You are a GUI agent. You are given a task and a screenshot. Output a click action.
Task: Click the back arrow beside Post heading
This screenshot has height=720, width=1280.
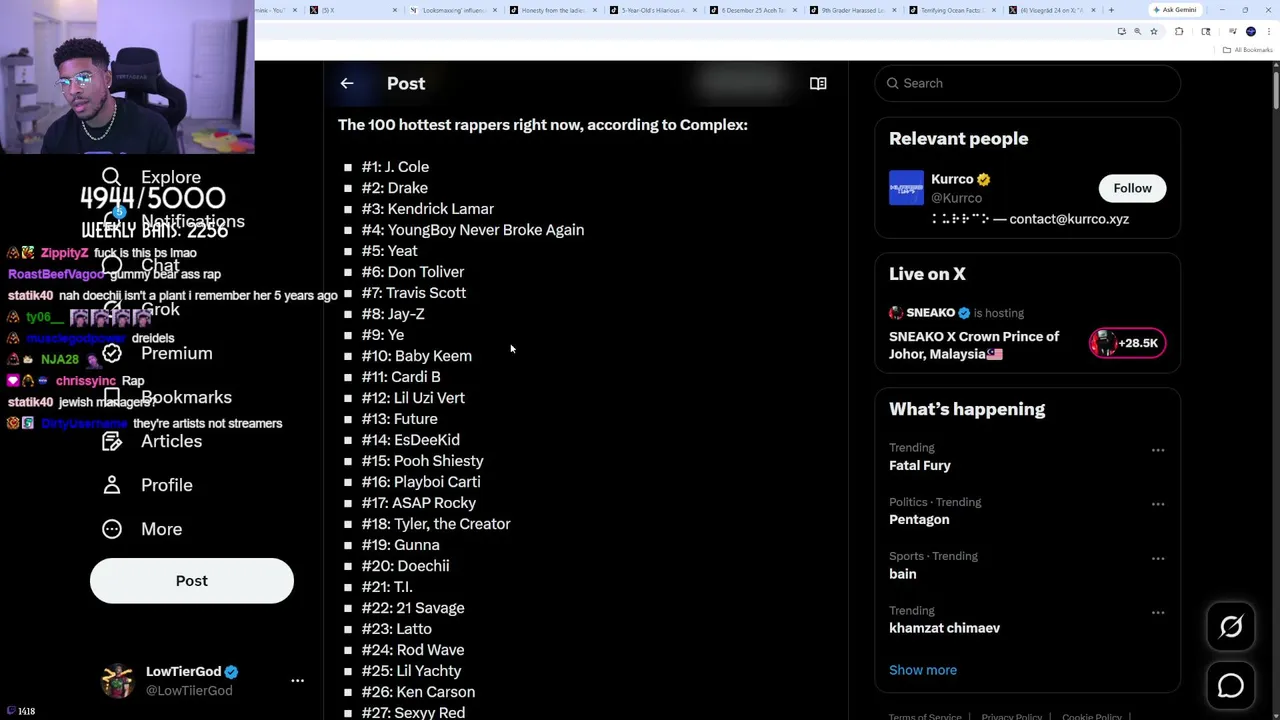347,84
